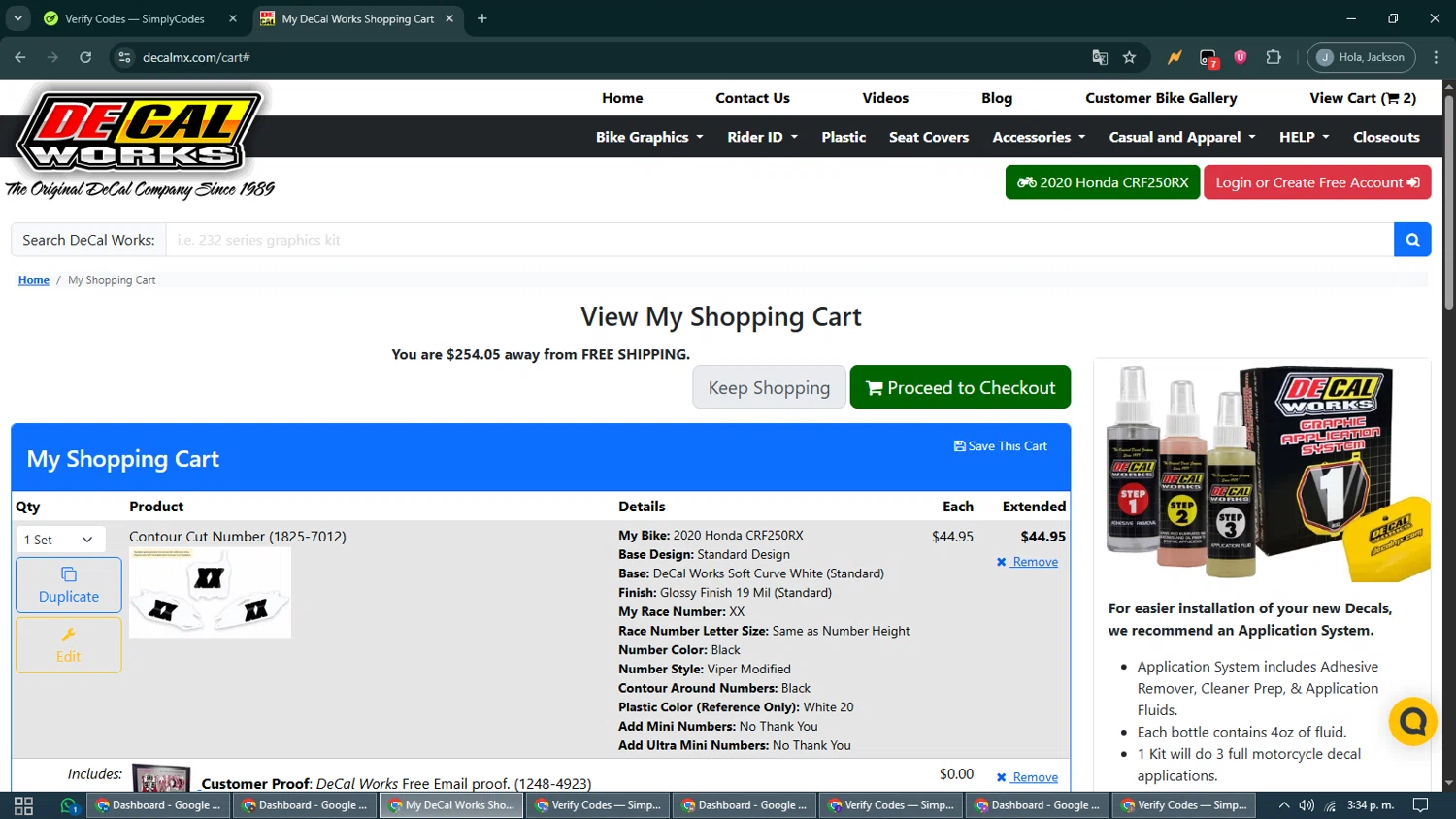Close My DeCal Works Shopping Cart tab
Screen dimensions: 1456x819
(449, 18)
